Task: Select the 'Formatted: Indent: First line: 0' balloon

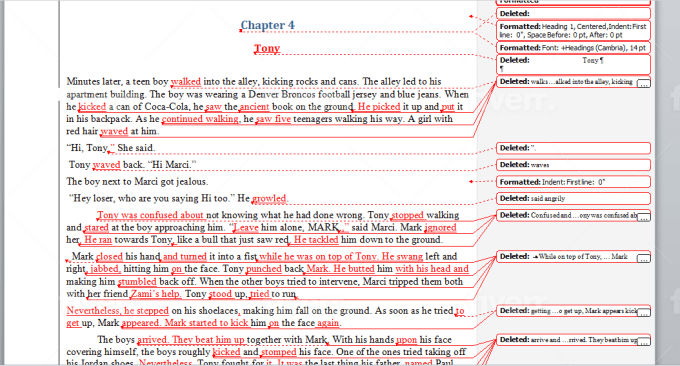Action: (x=573, y=182)
